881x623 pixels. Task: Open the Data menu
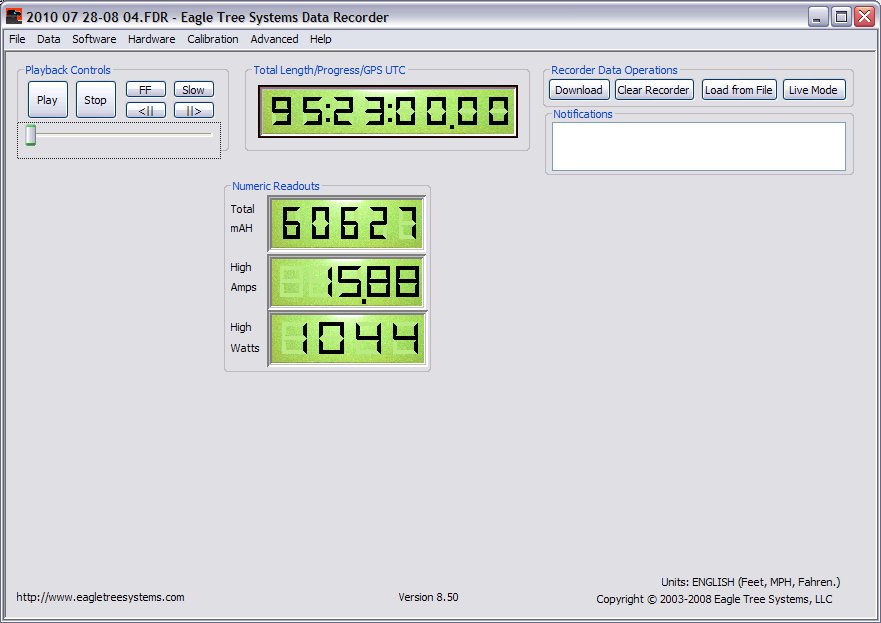click(49, 39)
